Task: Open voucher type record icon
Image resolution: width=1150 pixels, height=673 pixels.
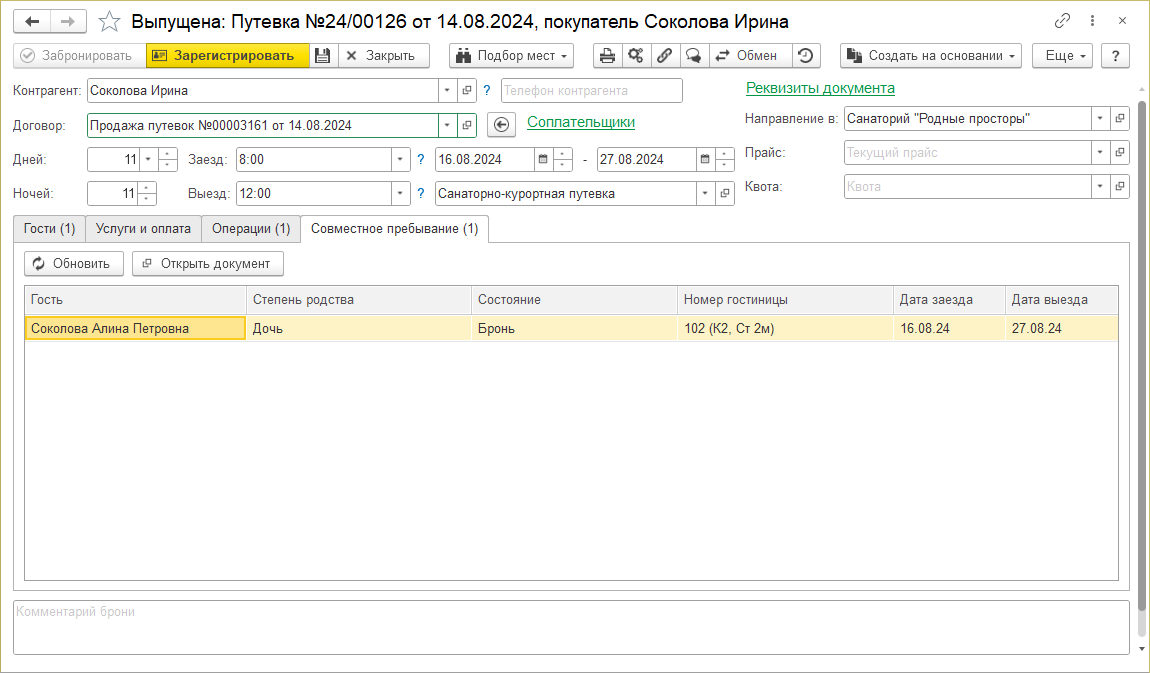Action: pos(725,194)
